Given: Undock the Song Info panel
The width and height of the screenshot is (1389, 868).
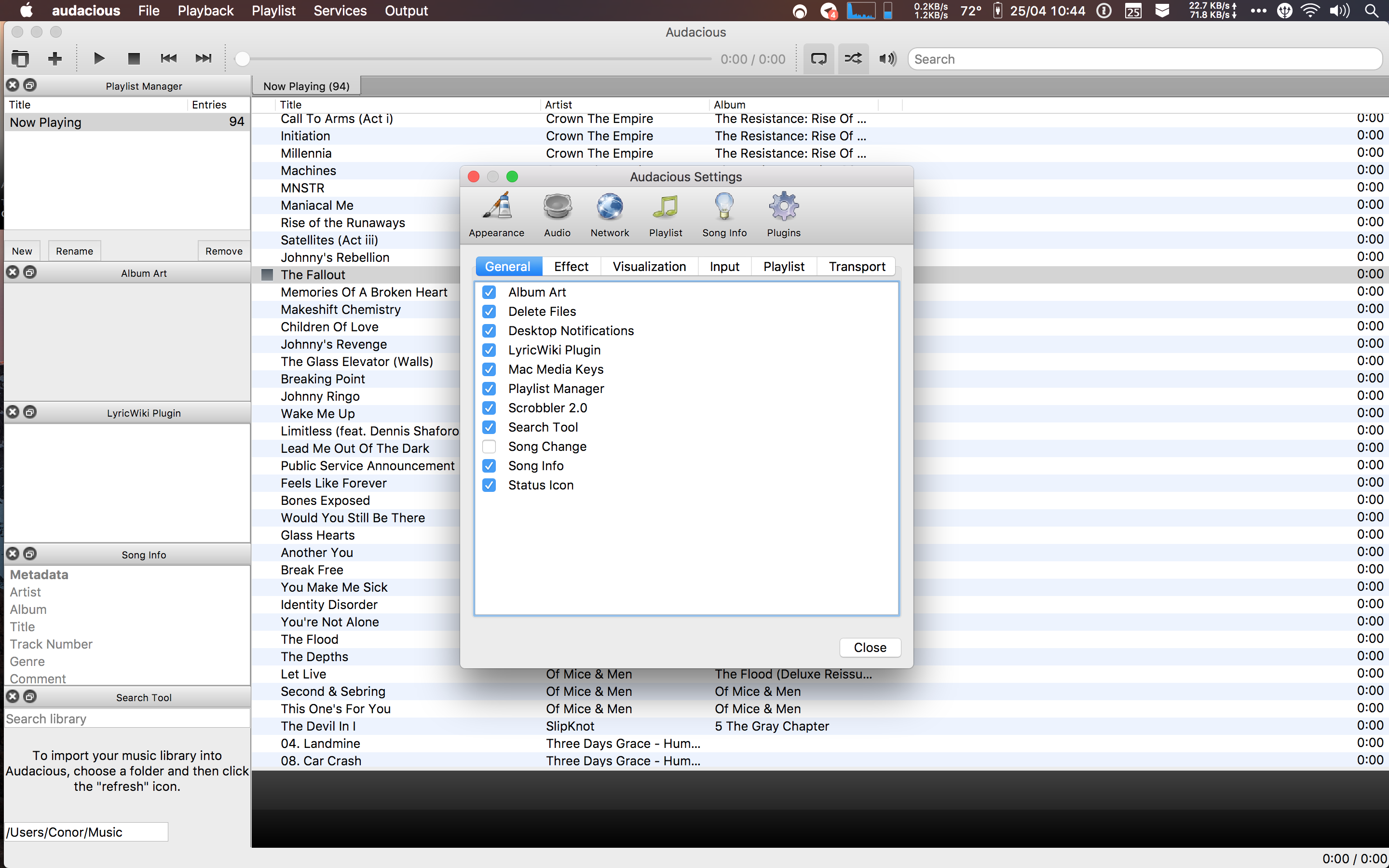Looking at the screenshot, I should [x=30, y=554].
